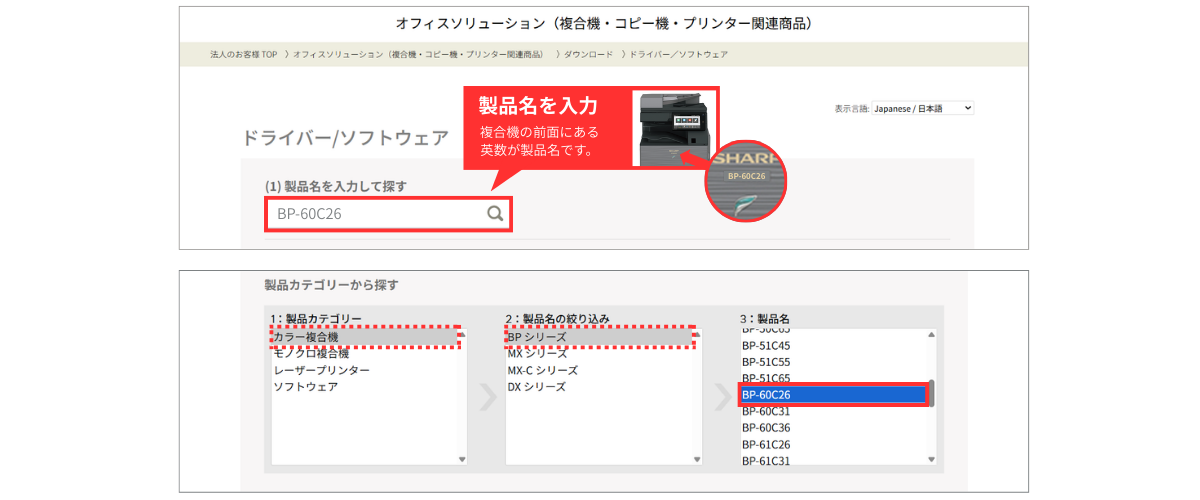The height and width of the screenshot is (500, 1200).
Task: Select MX-C シリーズ in series list
Action: (x=544, y=370)
